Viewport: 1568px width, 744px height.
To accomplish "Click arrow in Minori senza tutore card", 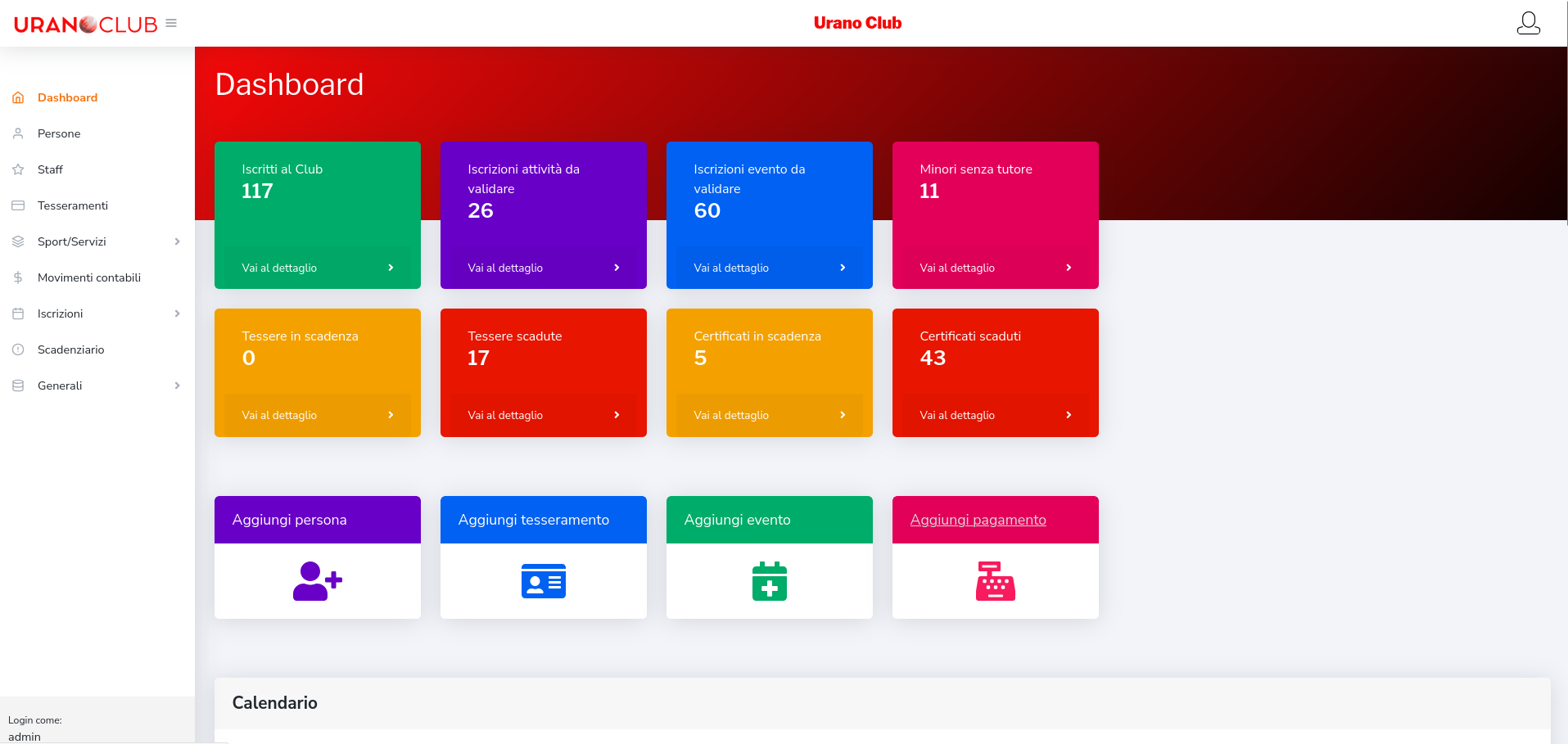I will pos(1069,268).
